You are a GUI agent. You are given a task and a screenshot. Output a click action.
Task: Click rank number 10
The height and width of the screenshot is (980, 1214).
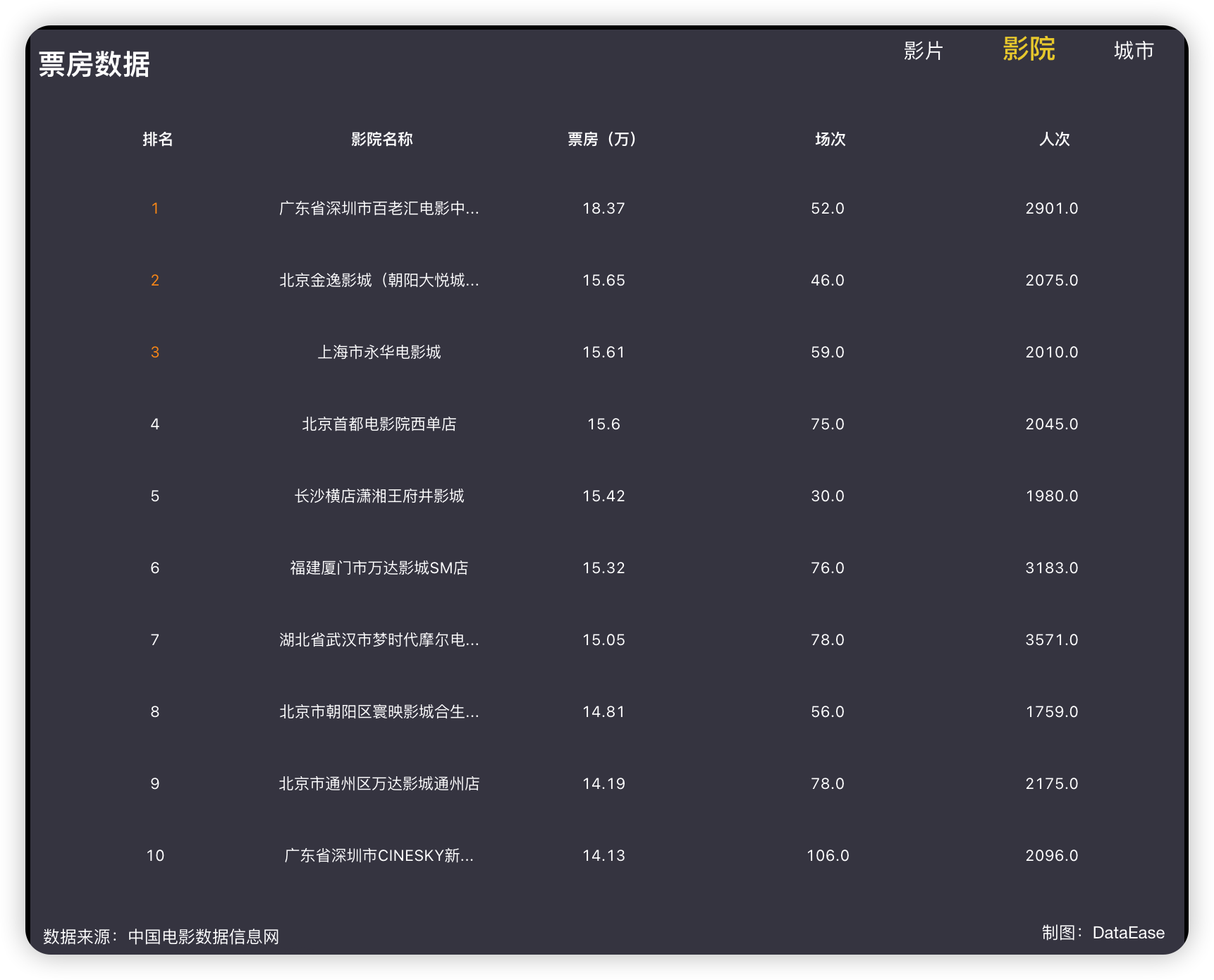coord(155,856)
